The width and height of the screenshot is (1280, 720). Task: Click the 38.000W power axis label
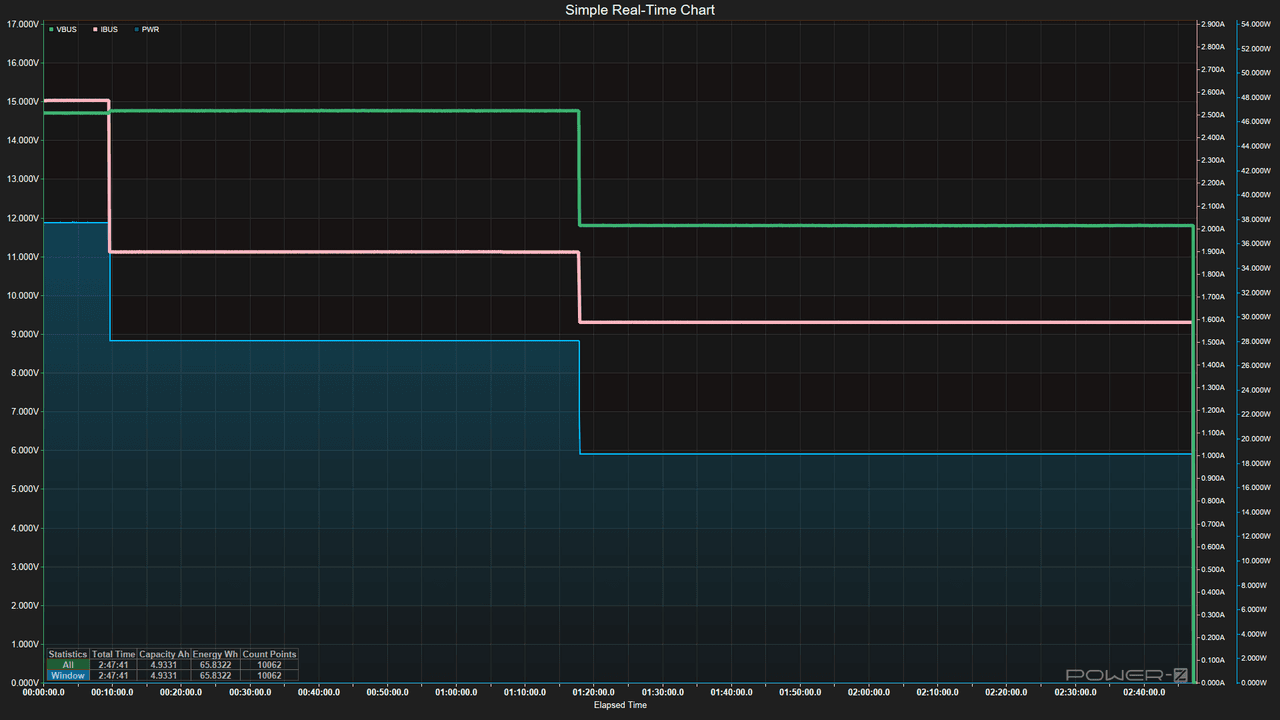point(1255,219)
